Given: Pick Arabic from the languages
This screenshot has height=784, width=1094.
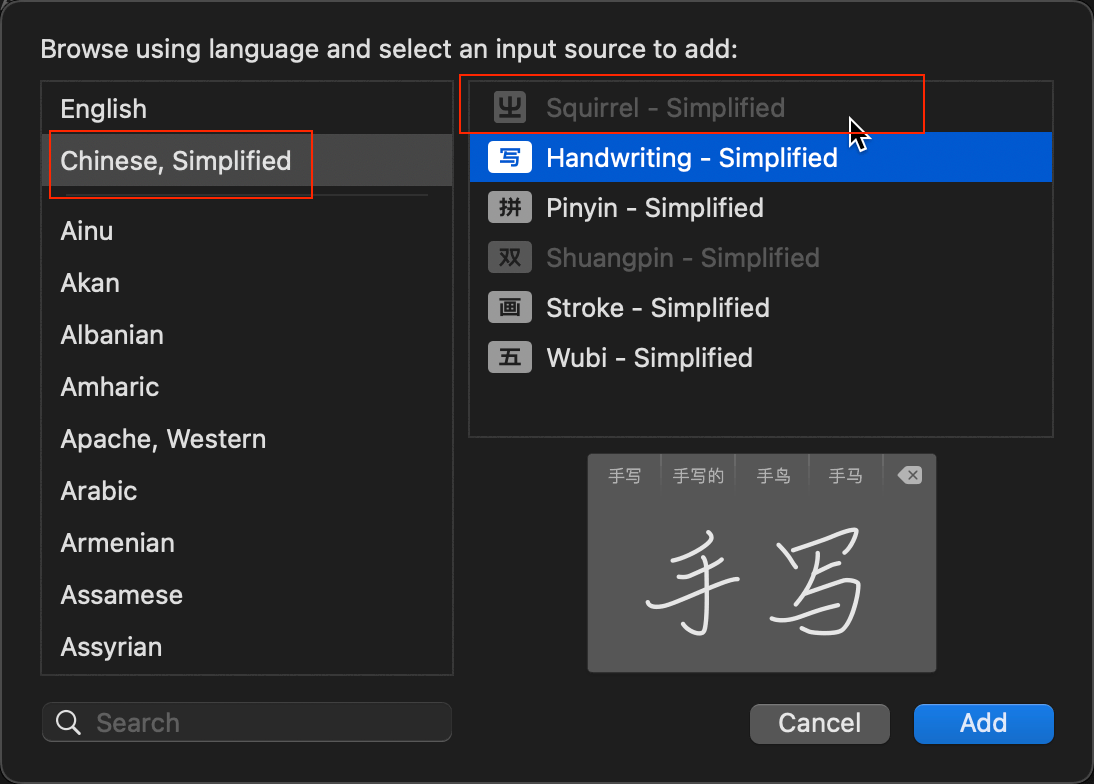Looking at the screenshot, I should [99, 491].
